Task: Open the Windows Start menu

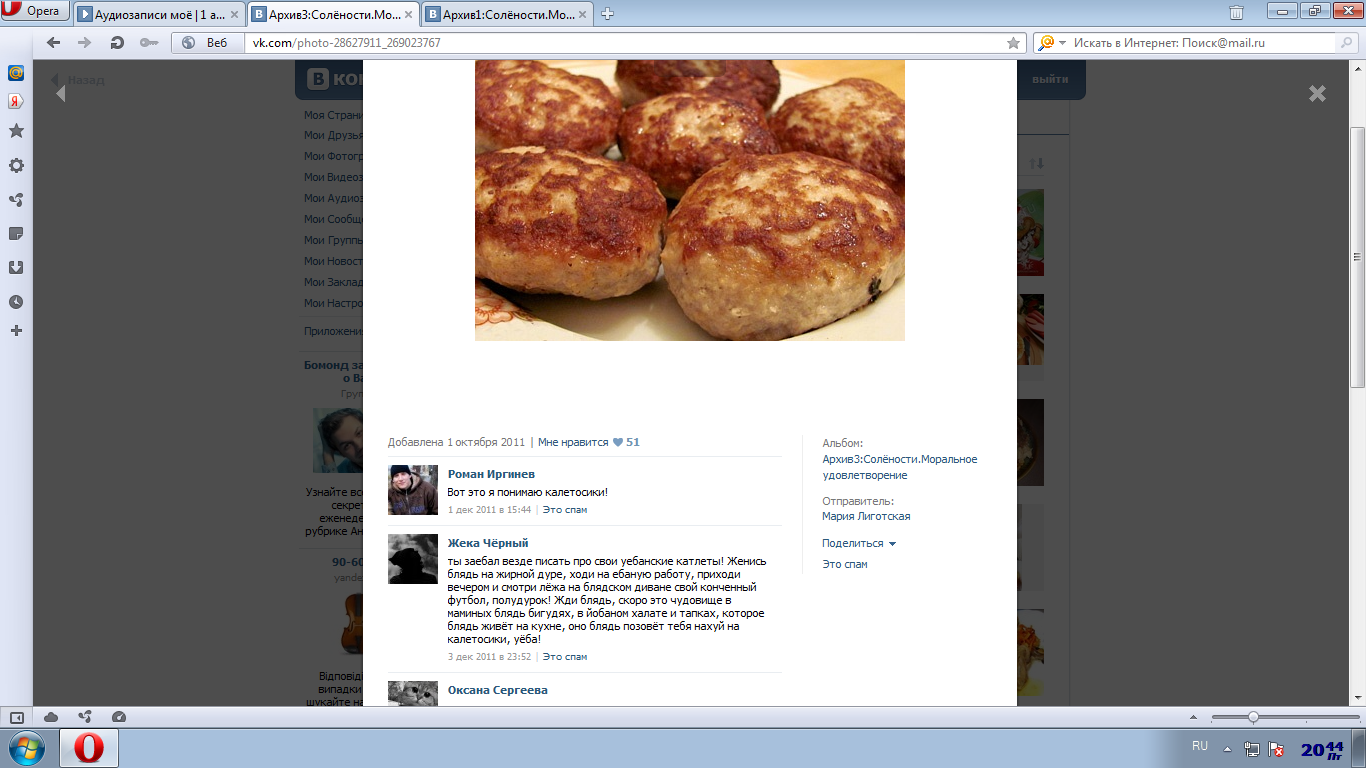Action: coord(26,748)
